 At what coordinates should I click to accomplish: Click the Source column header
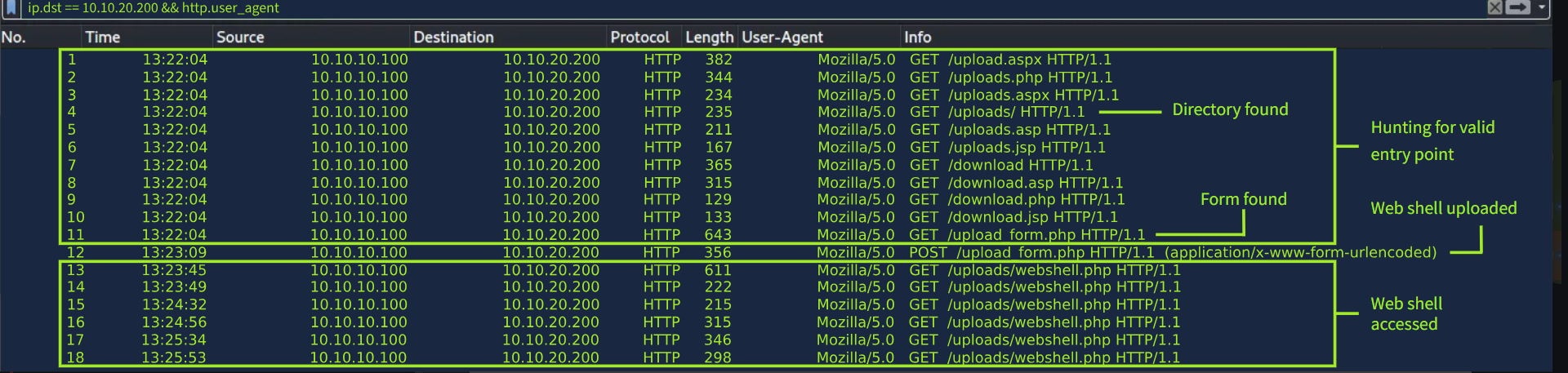[240, 38]
